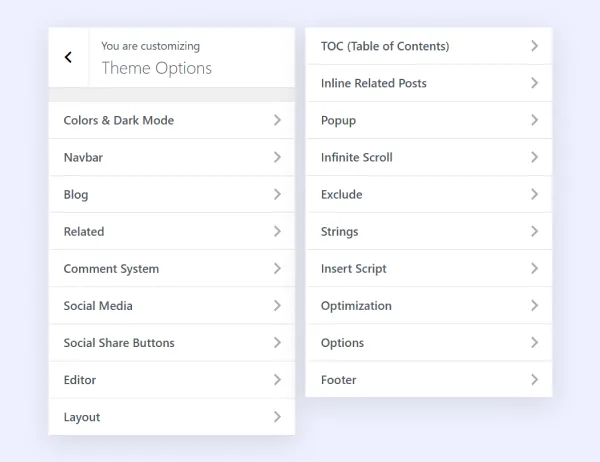The image size is (600, 462).
Task: Open the Optimization settings
Action: click(x=356, y=305)
